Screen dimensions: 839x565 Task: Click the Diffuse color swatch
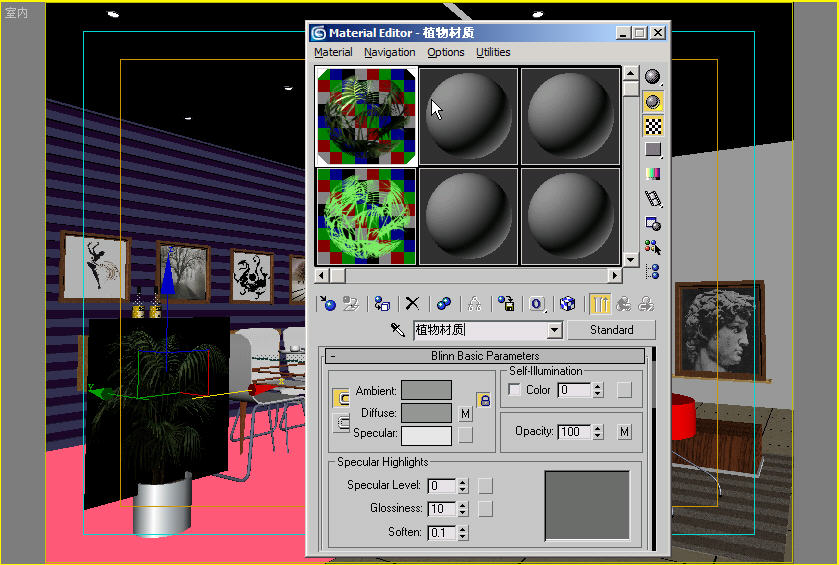point(426,413)
